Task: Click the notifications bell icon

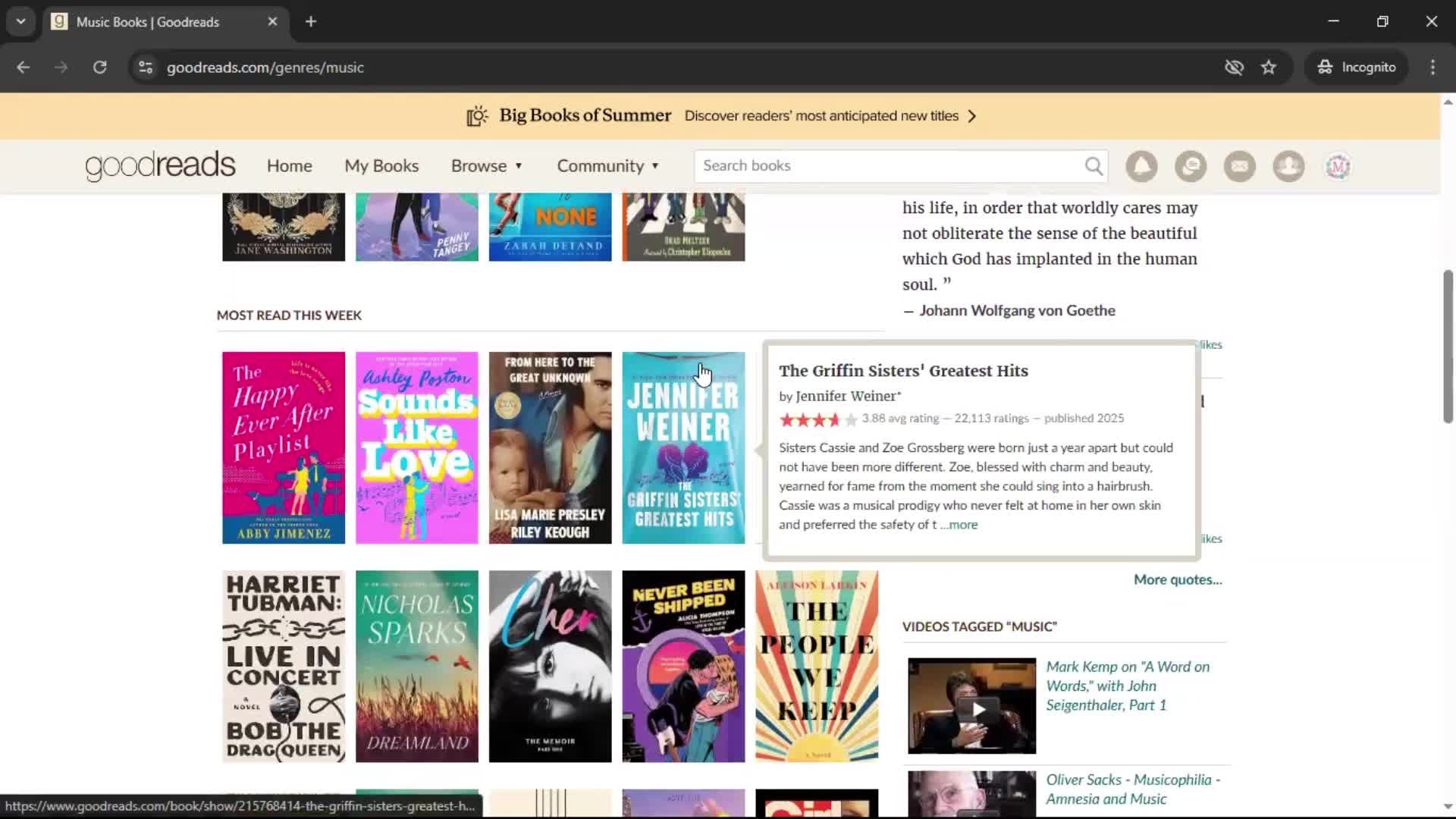Action: (x=1141, y=166)
